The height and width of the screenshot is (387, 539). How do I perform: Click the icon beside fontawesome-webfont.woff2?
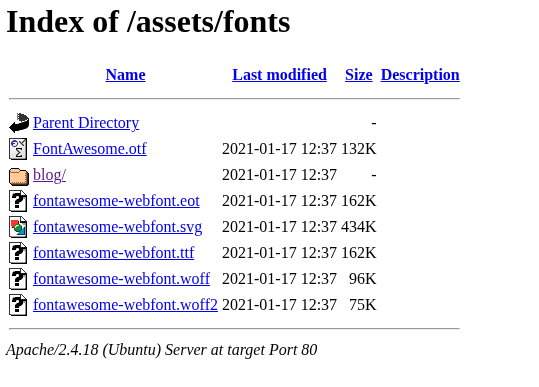click(18, 305)
